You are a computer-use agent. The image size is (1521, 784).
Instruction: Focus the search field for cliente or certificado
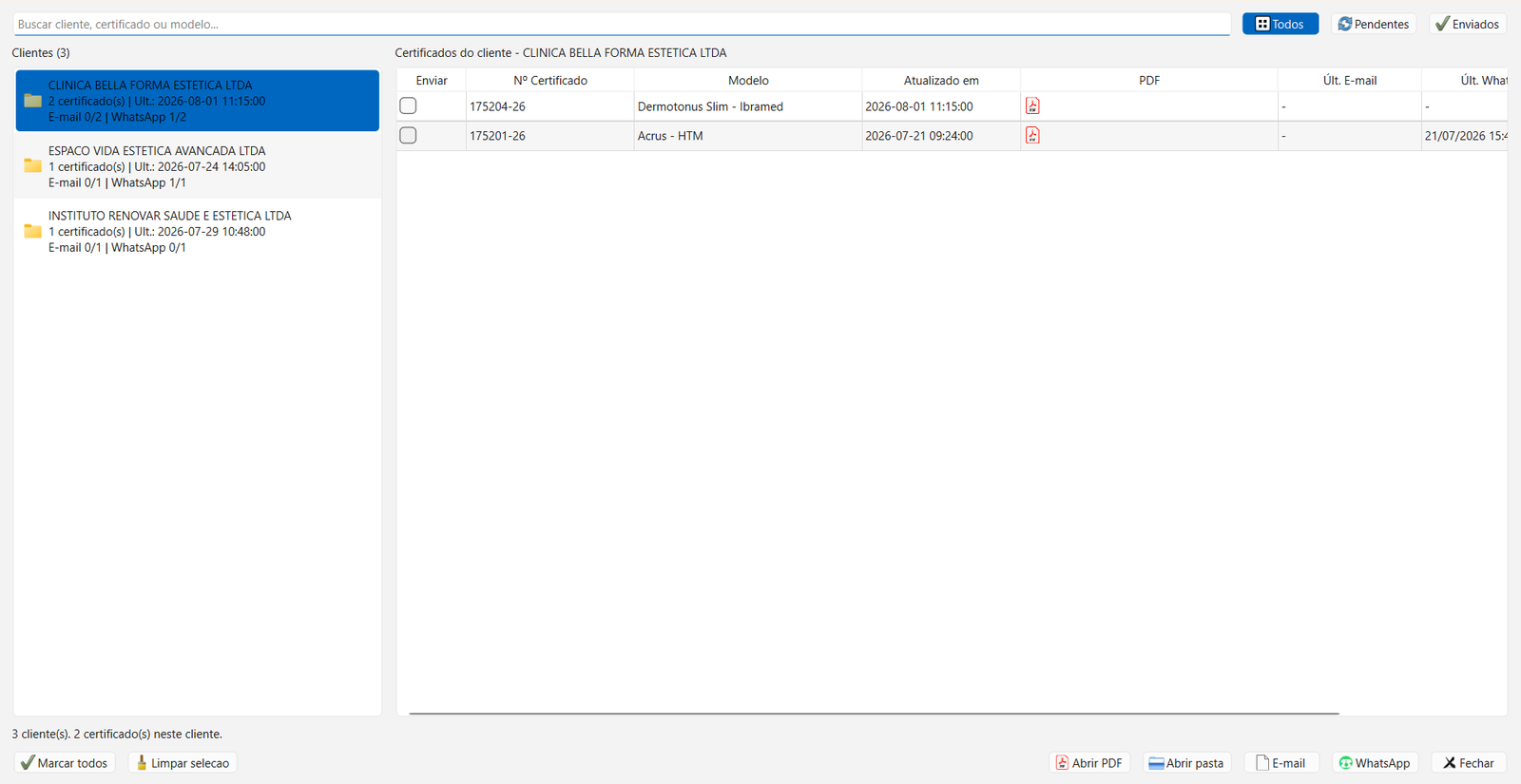[x=622, y=24]
